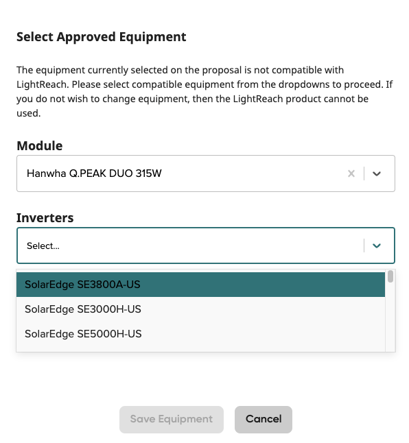Click the LightReach compatibility description paragraph
The height and width of the screenshot is (443, 409).
pos(205,92)
